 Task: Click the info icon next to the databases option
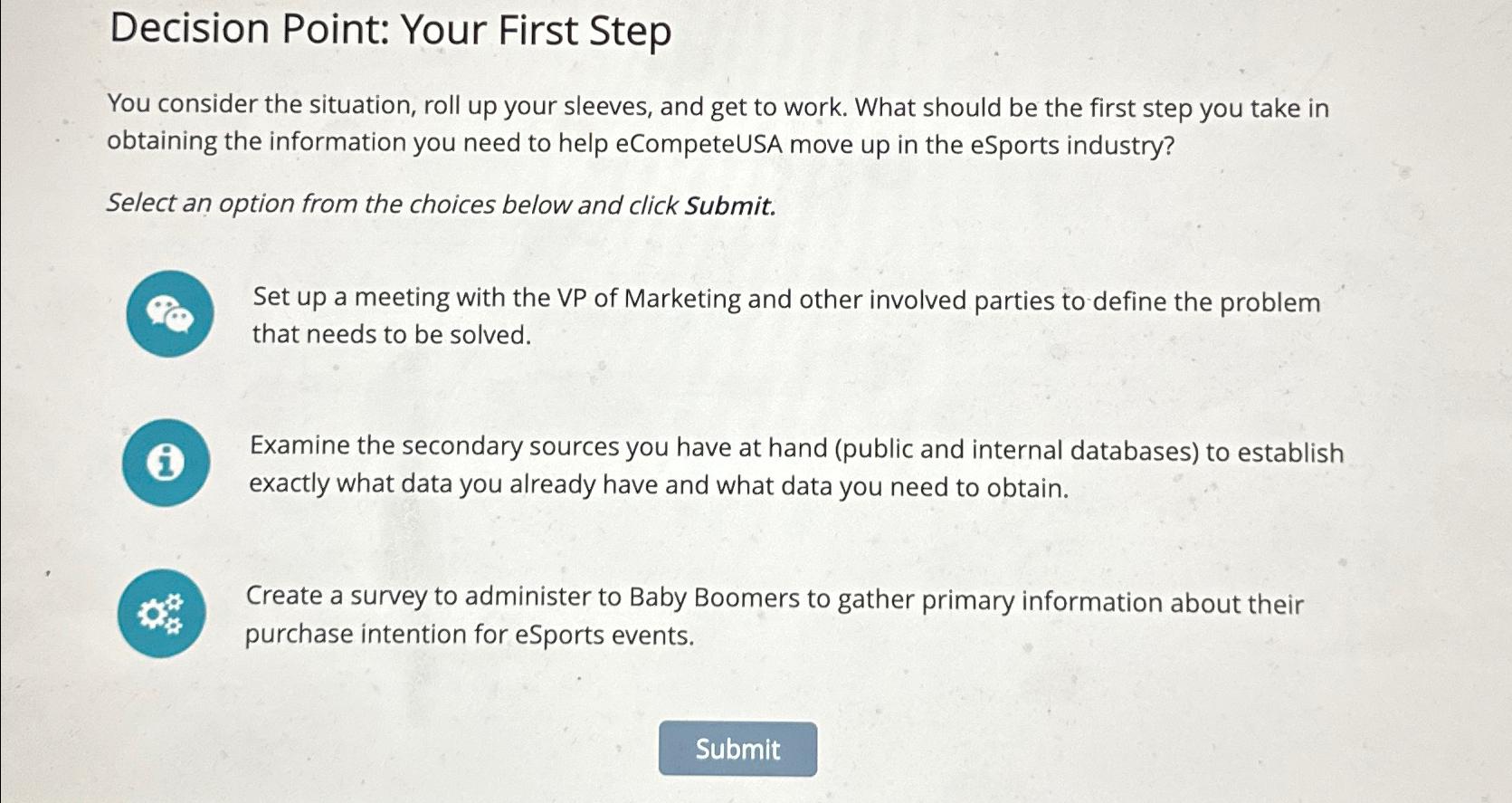click(166, 463)
